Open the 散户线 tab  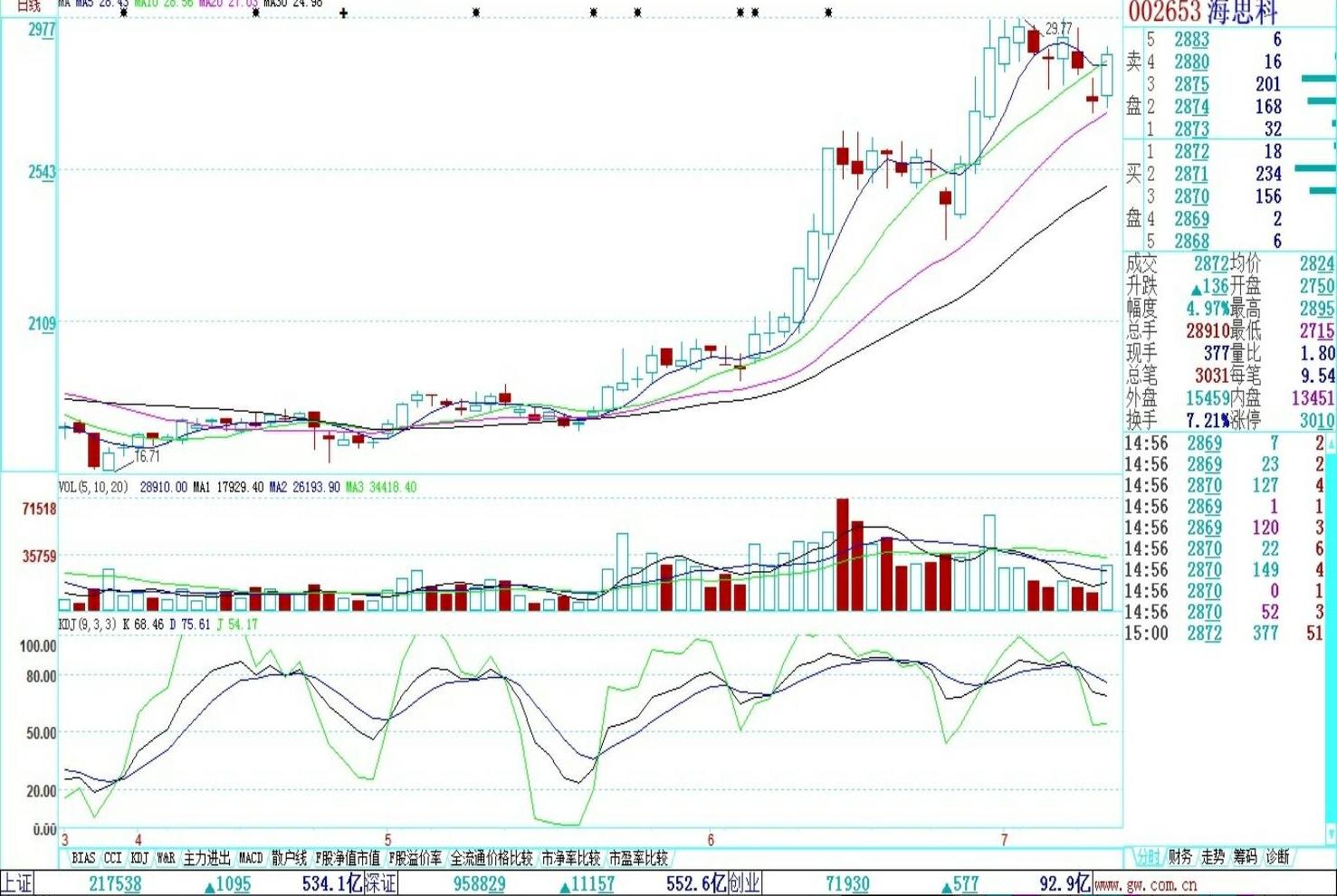[289, 858]
